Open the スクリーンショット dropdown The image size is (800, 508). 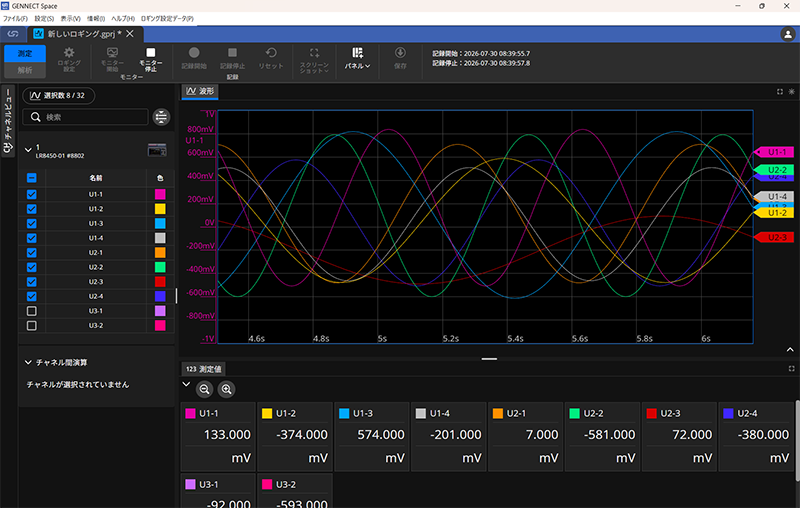pos(314,60)
